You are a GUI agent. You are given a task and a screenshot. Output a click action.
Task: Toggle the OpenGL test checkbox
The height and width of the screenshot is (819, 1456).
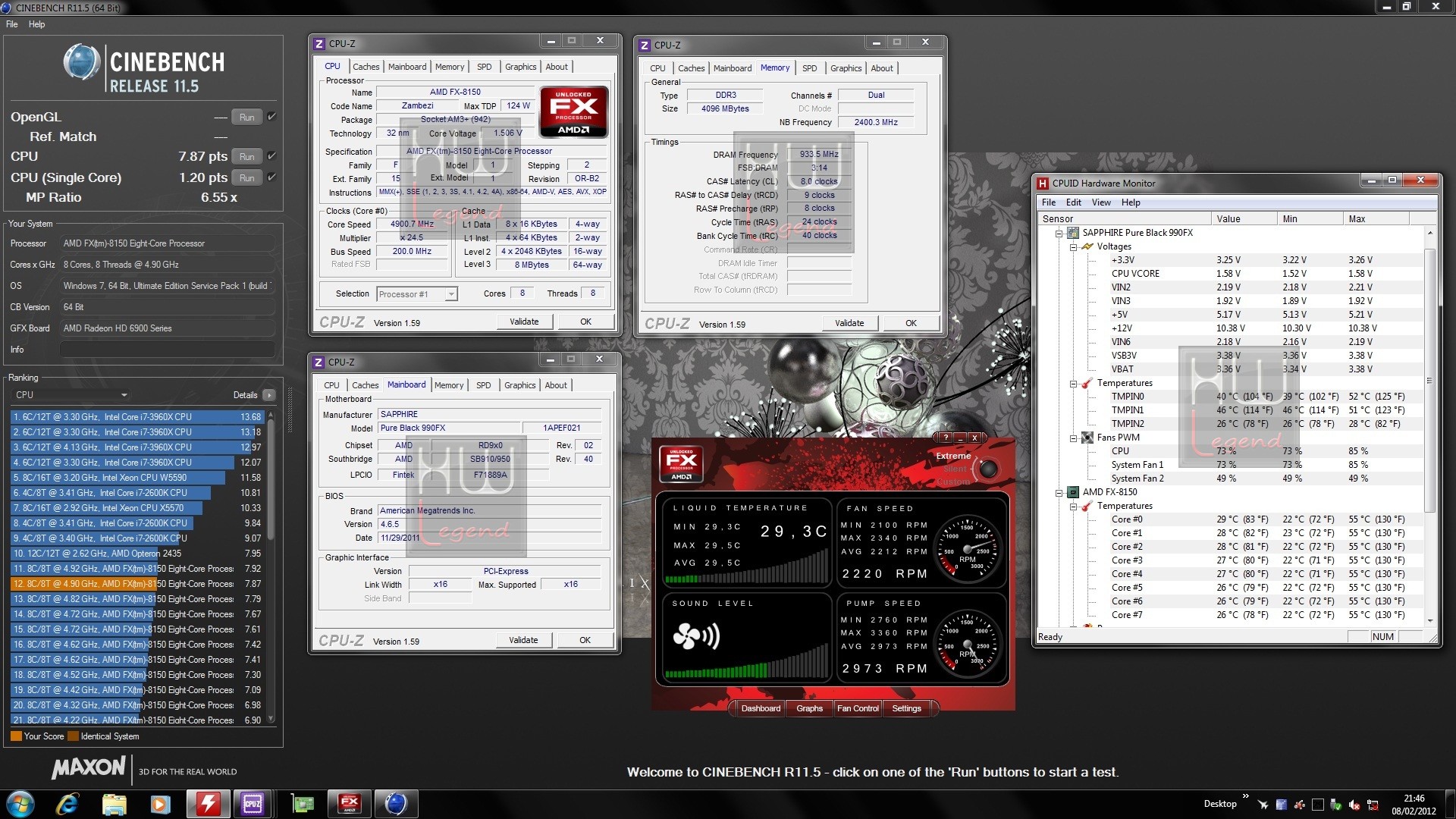point(271,117)
